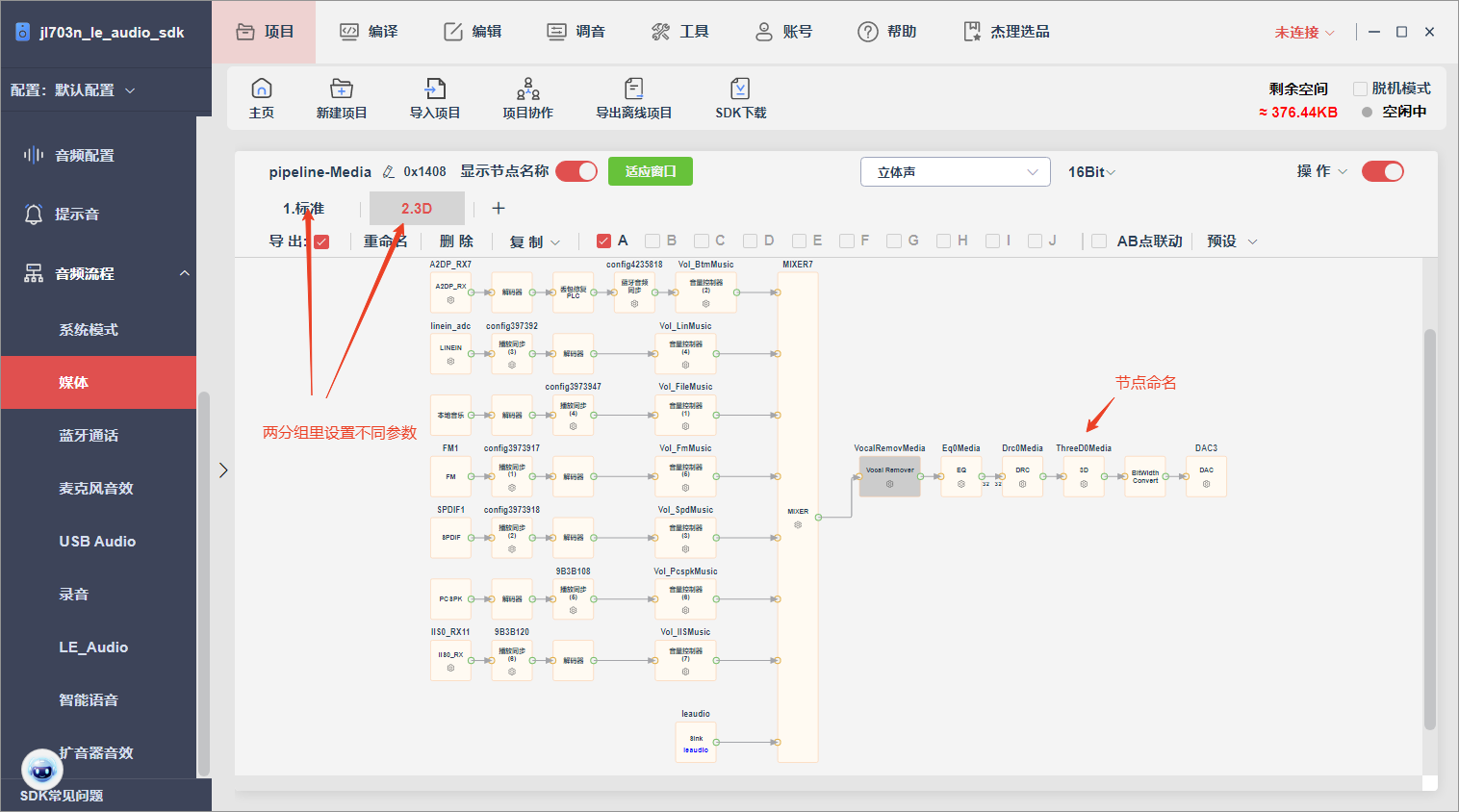Expand the collapsed side panel arrow
The width and height of the screenshot is (1459, 812).
(223, 470)
